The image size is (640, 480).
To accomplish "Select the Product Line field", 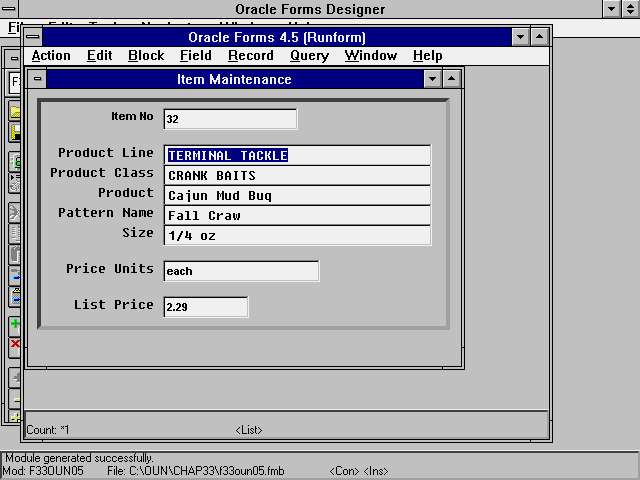I will 297,155.
